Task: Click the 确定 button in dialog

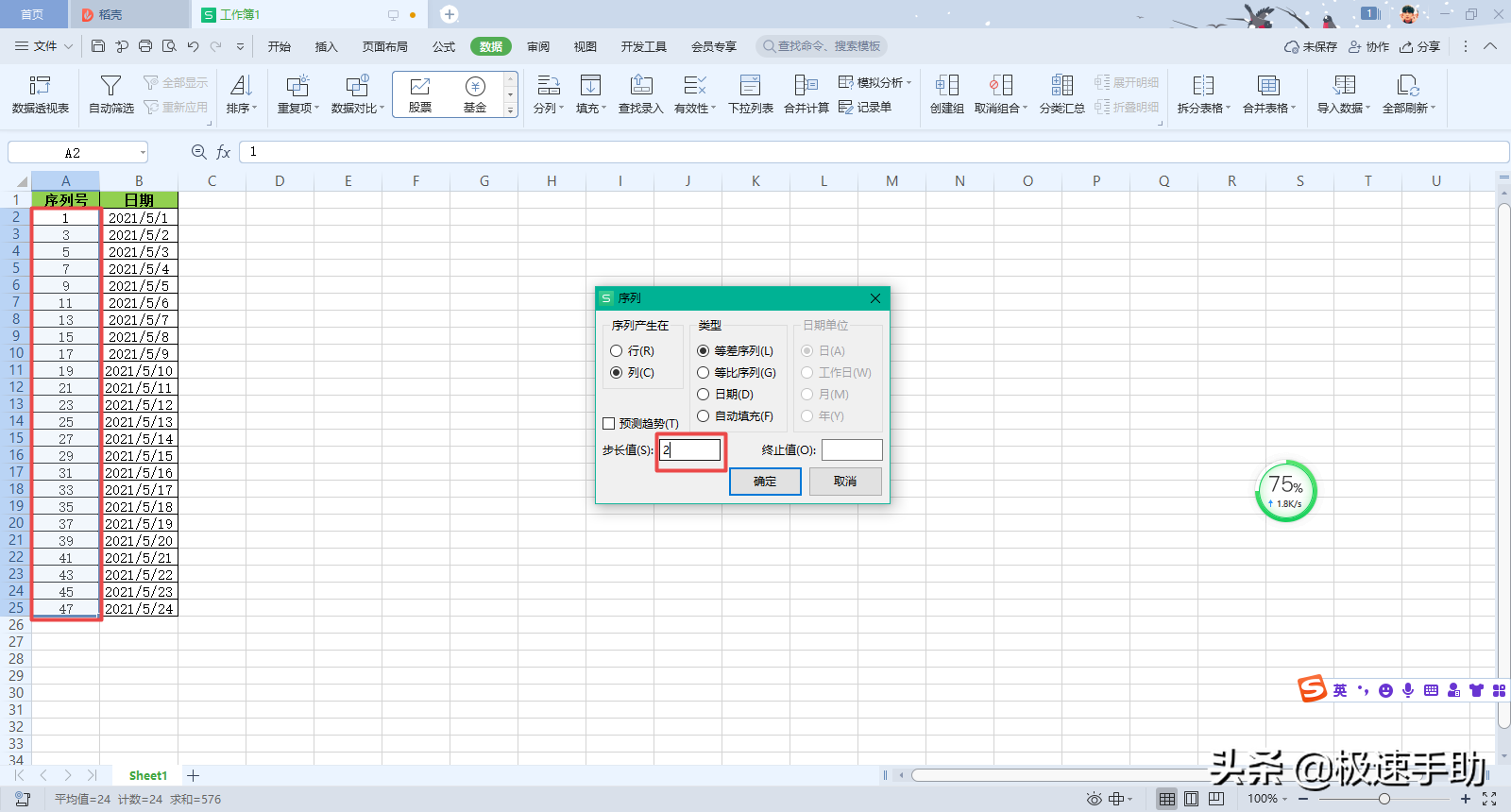Action: point(765,482)
